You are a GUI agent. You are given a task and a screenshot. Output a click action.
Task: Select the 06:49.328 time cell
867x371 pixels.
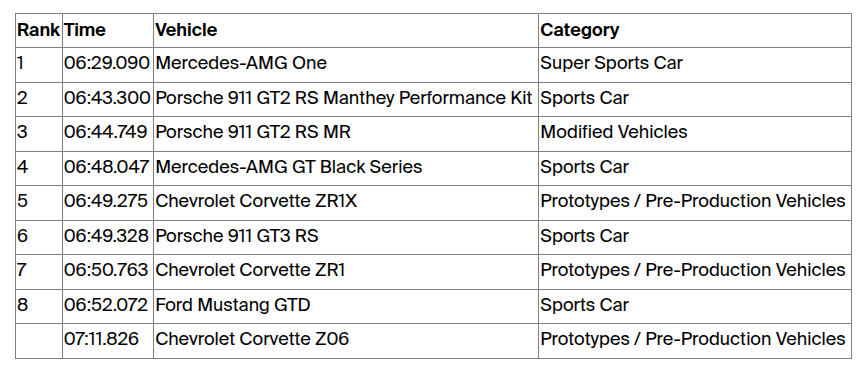[108, 237]
